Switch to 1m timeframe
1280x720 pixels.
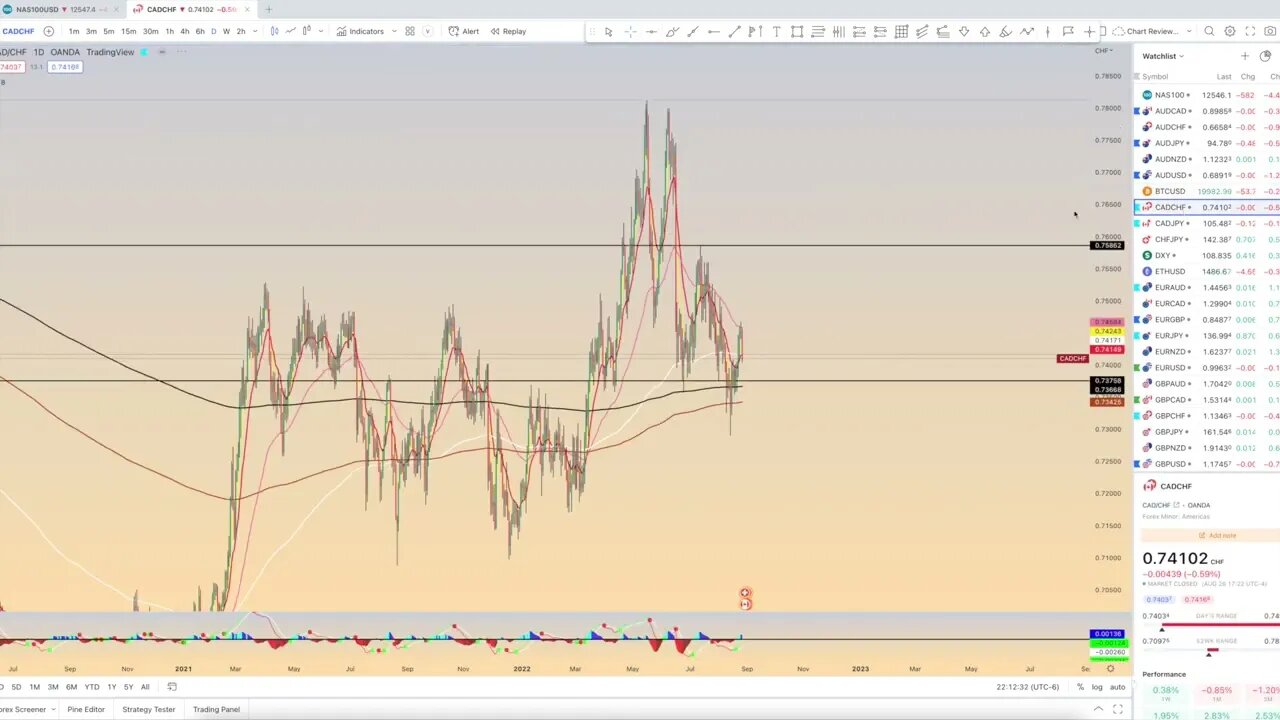(74, 31)
